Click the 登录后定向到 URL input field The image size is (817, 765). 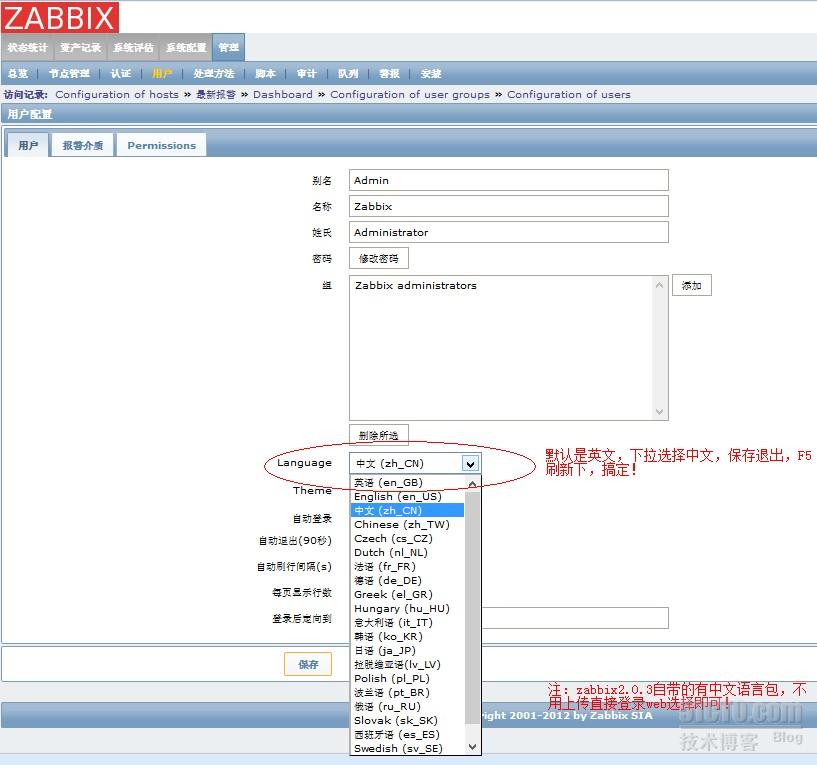[x=575, y=618]
